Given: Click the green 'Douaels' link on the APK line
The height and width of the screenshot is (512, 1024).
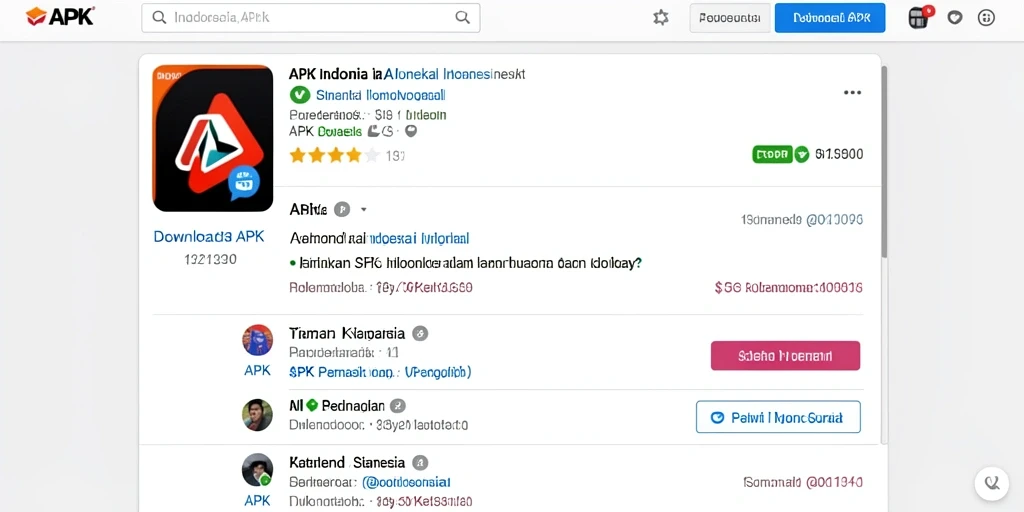Looking at the screenshot, I should coord(339,131).
